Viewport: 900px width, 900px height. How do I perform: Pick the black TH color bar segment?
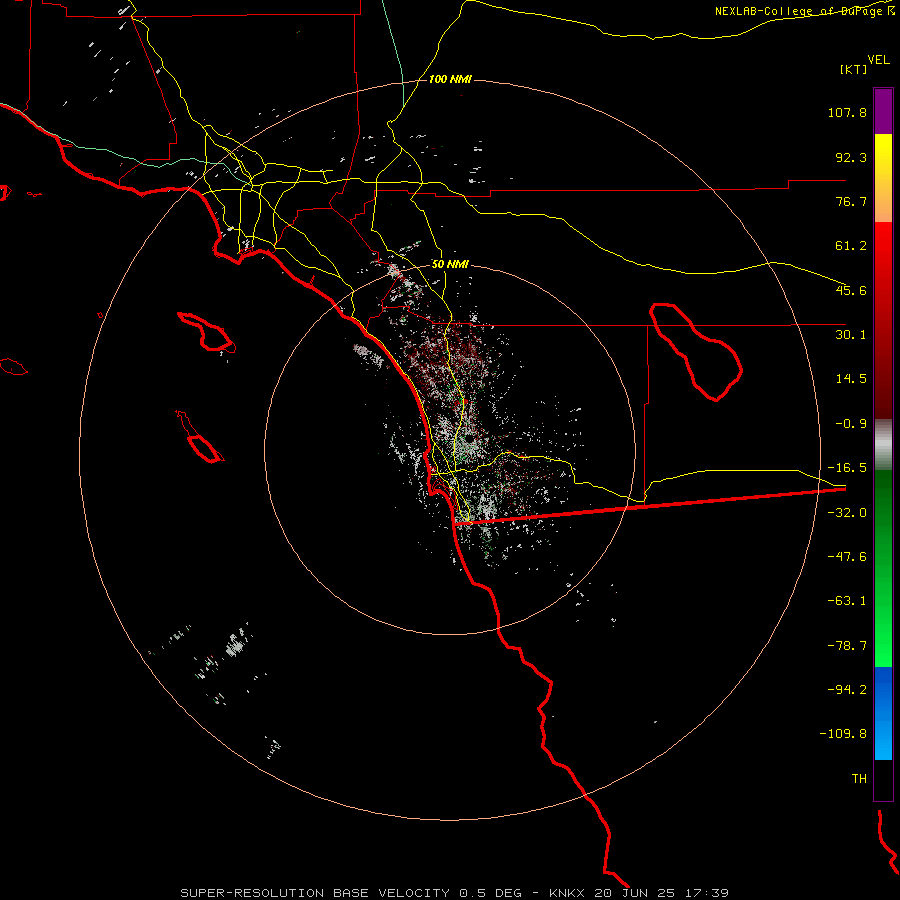coord(883,780)
